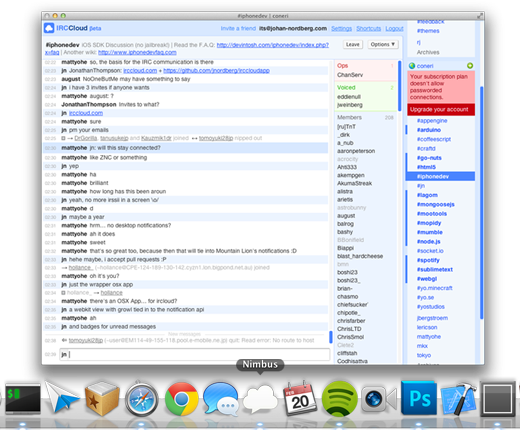Open the #socket.io channel
The image size is (520, 430).
tap(430, 251)
